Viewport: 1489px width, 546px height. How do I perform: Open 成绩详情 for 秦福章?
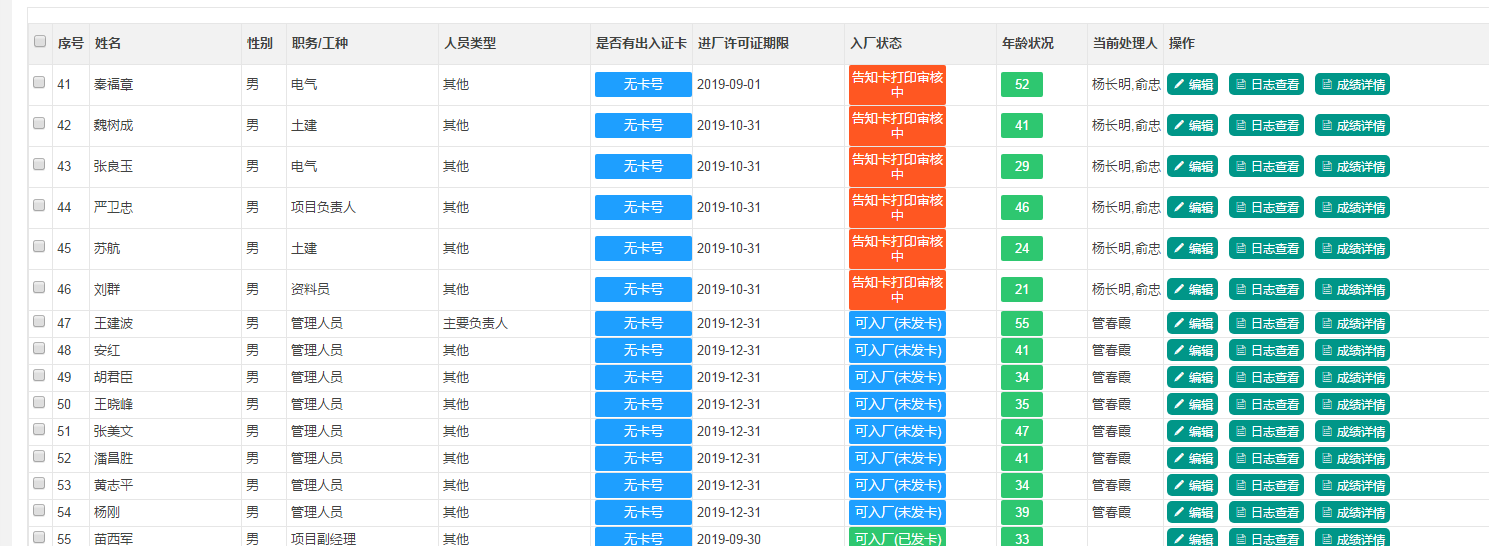(x=1352, y=84)
